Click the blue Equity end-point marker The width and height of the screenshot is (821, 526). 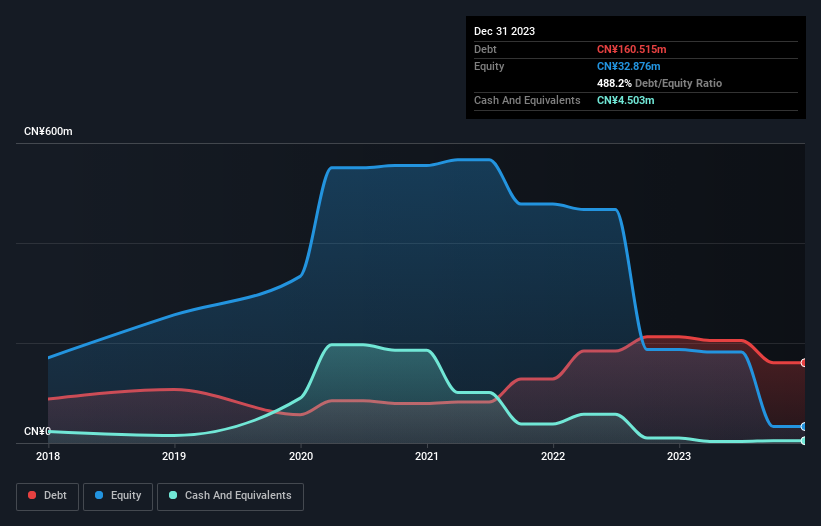[804, 427]
